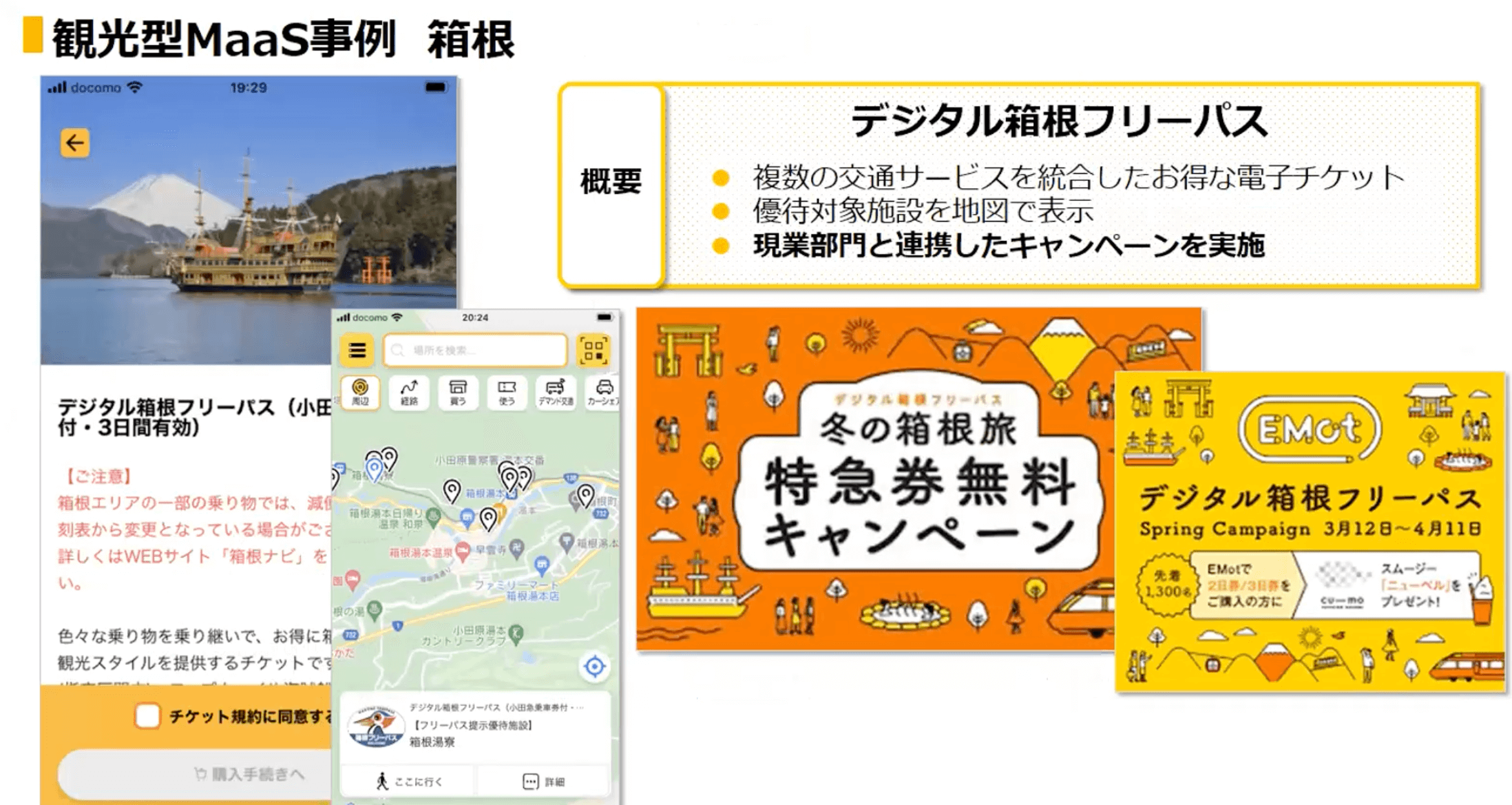Tap the blue selected map pin
Viewport: 1512px width, 805px height.
coord(374,470)
